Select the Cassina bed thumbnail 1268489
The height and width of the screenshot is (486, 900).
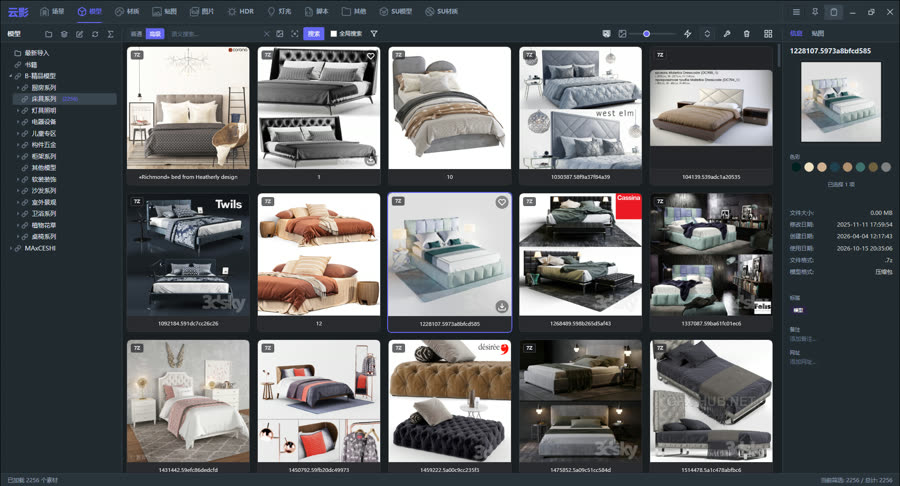580,254
